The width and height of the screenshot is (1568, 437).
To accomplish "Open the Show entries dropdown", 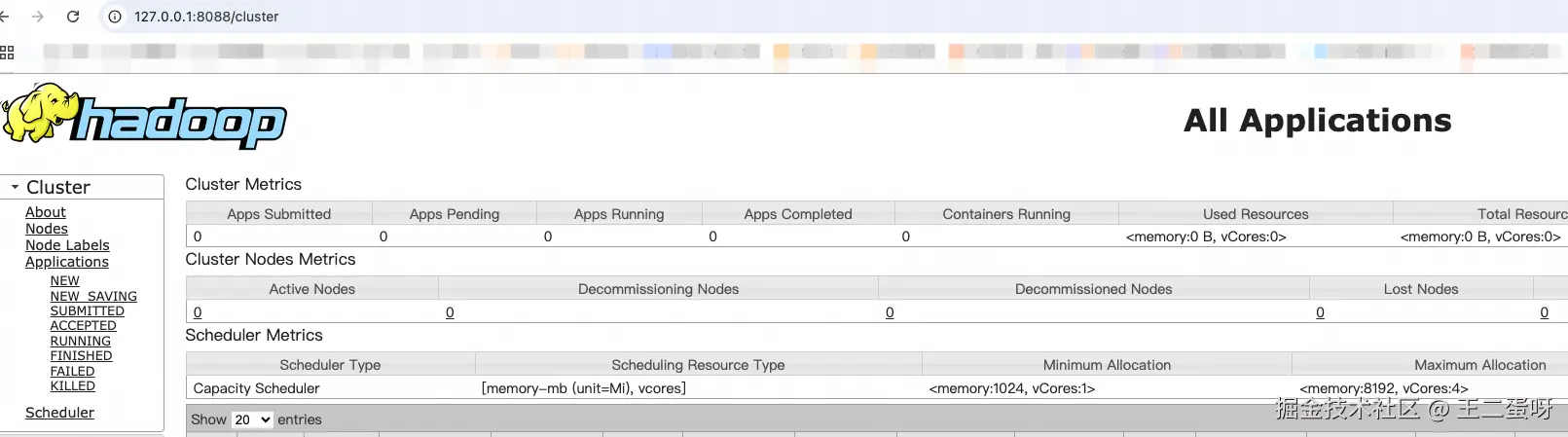I will point(252,419).
